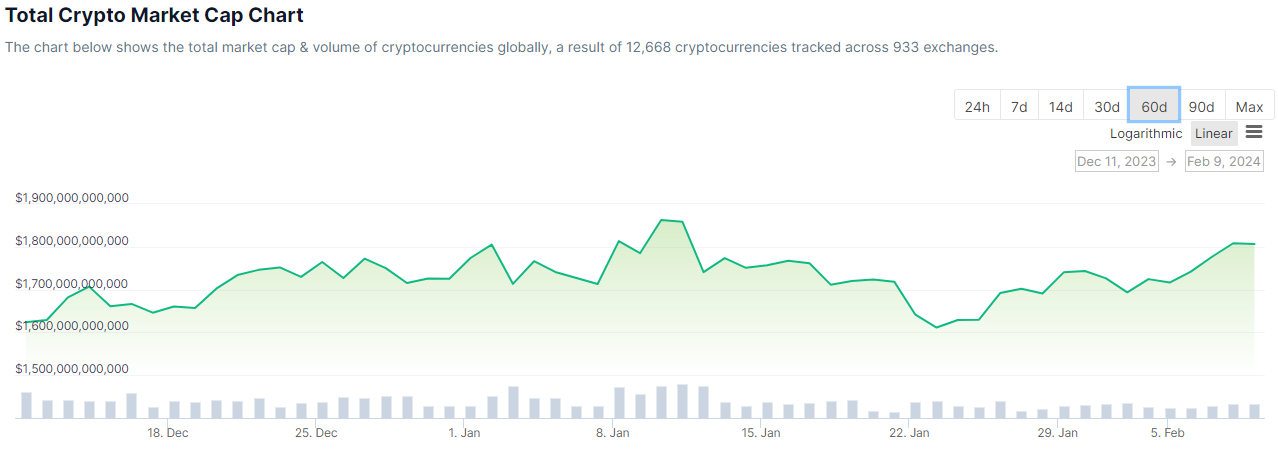Show the Max time range

pyautogui.click(x=1249, y=107)
